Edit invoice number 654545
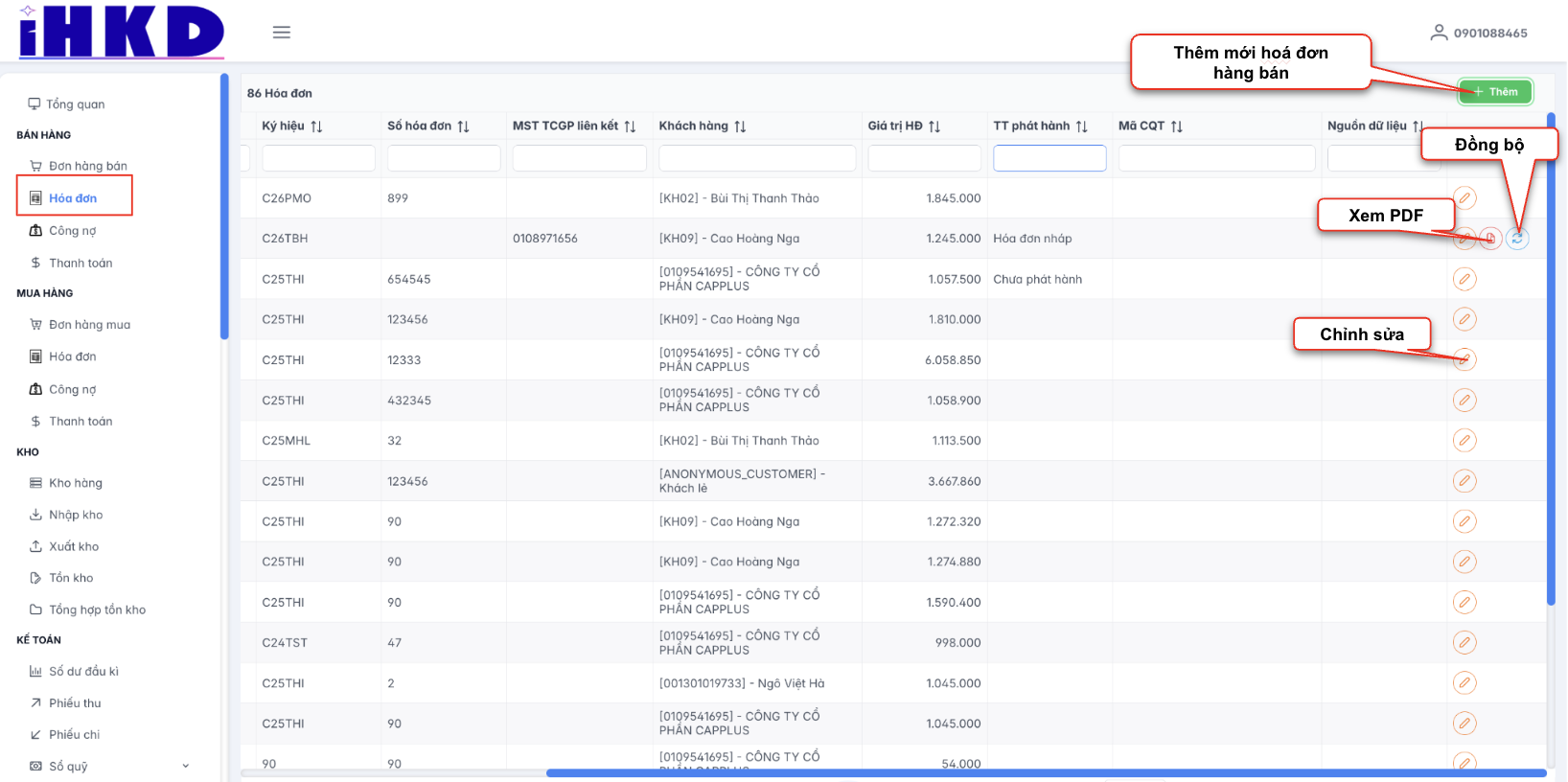The width and height of the screenshot is (1568, 782). 1464,279
